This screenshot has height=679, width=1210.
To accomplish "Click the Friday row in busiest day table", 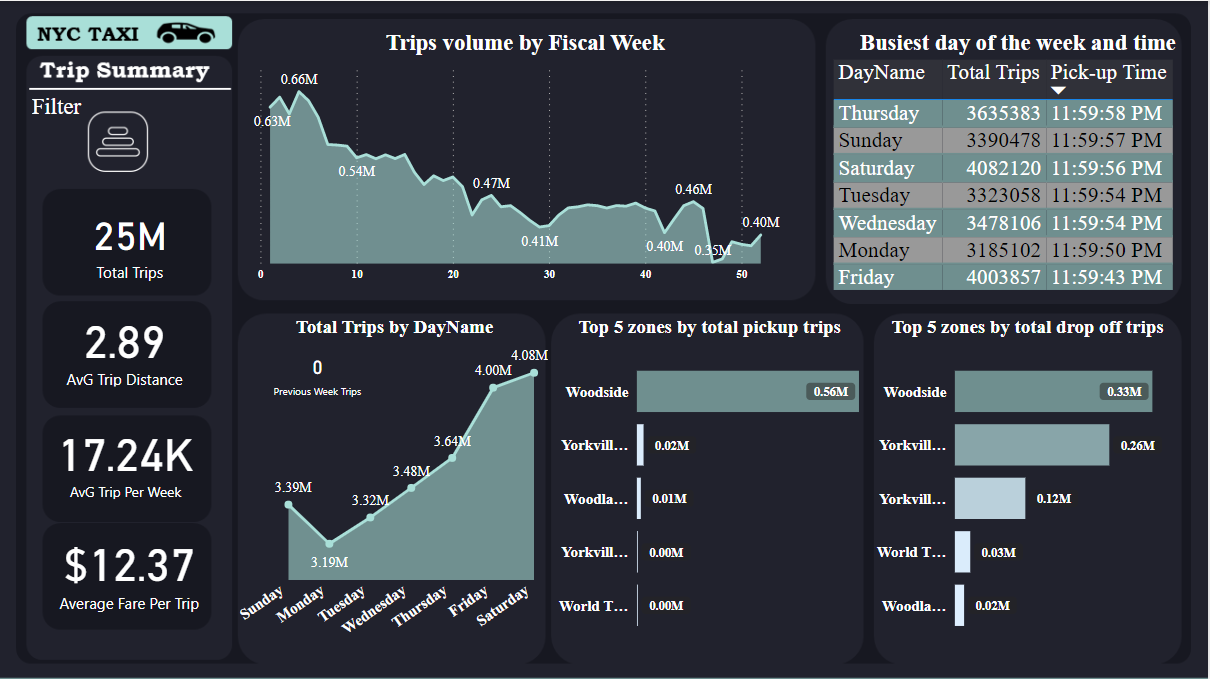I will coord(1002,277).
